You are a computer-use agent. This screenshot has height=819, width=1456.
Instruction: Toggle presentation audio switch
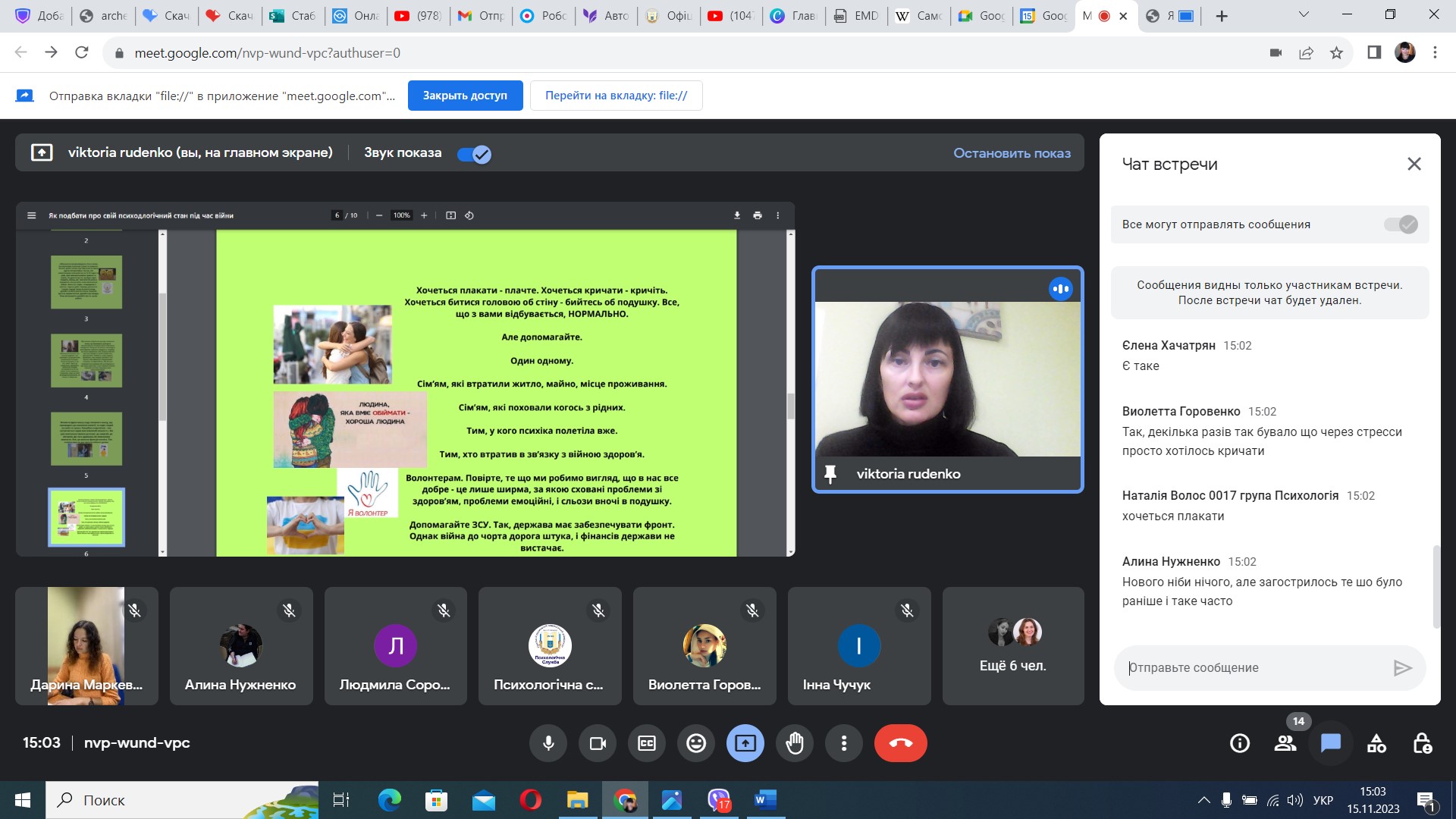pos(475,154)
